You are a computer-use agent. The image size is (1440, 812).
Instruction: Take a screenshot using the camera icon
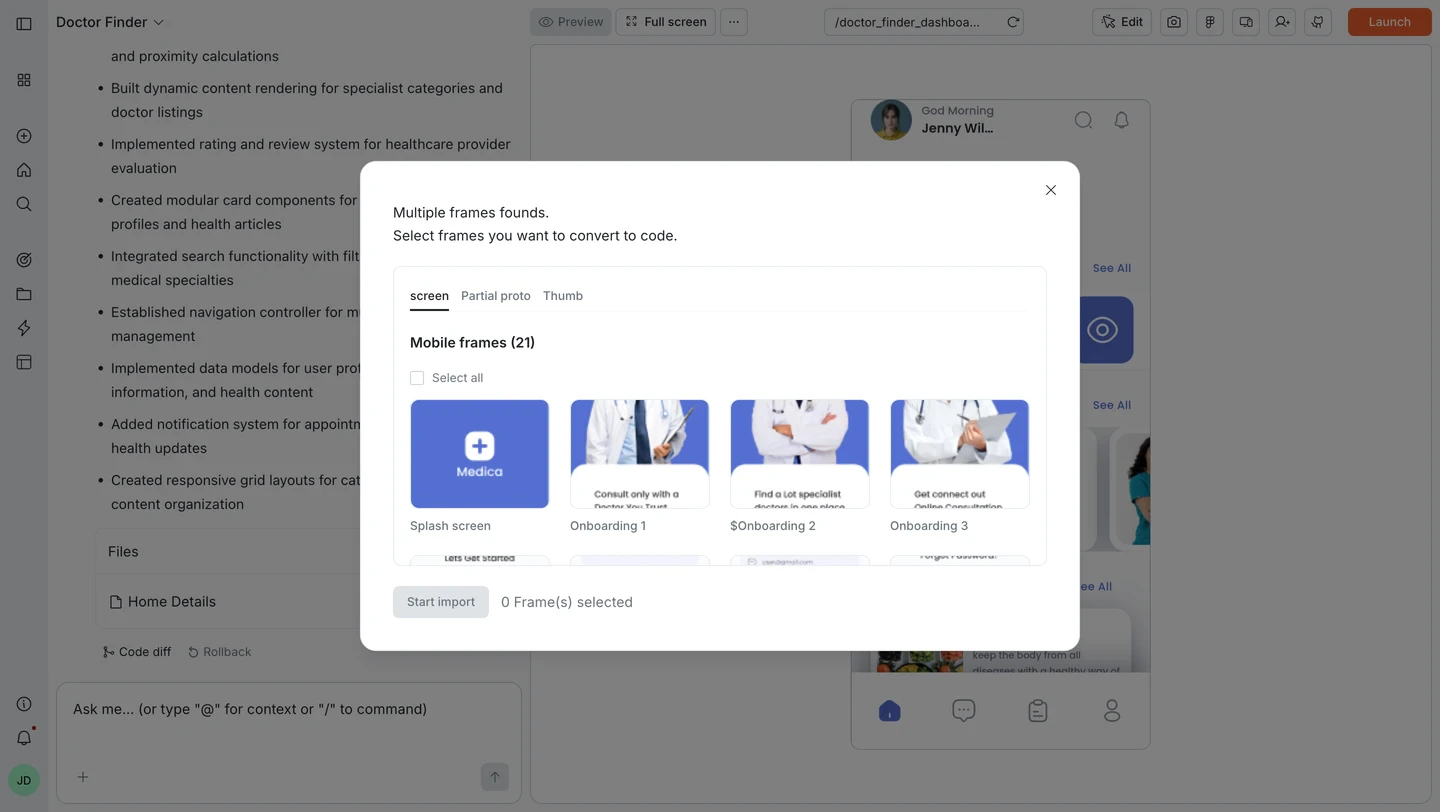click(x=1173, y=21)
